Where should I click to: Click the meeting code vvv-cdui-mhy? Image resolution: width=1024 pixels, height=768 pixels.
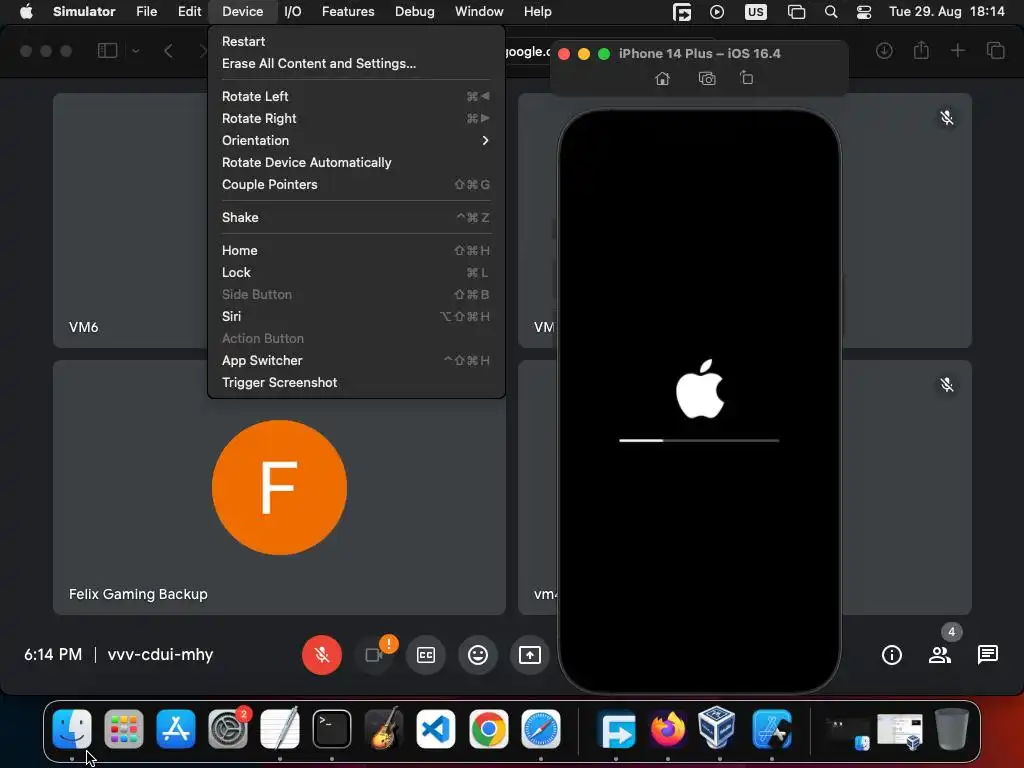coord(160,654)
